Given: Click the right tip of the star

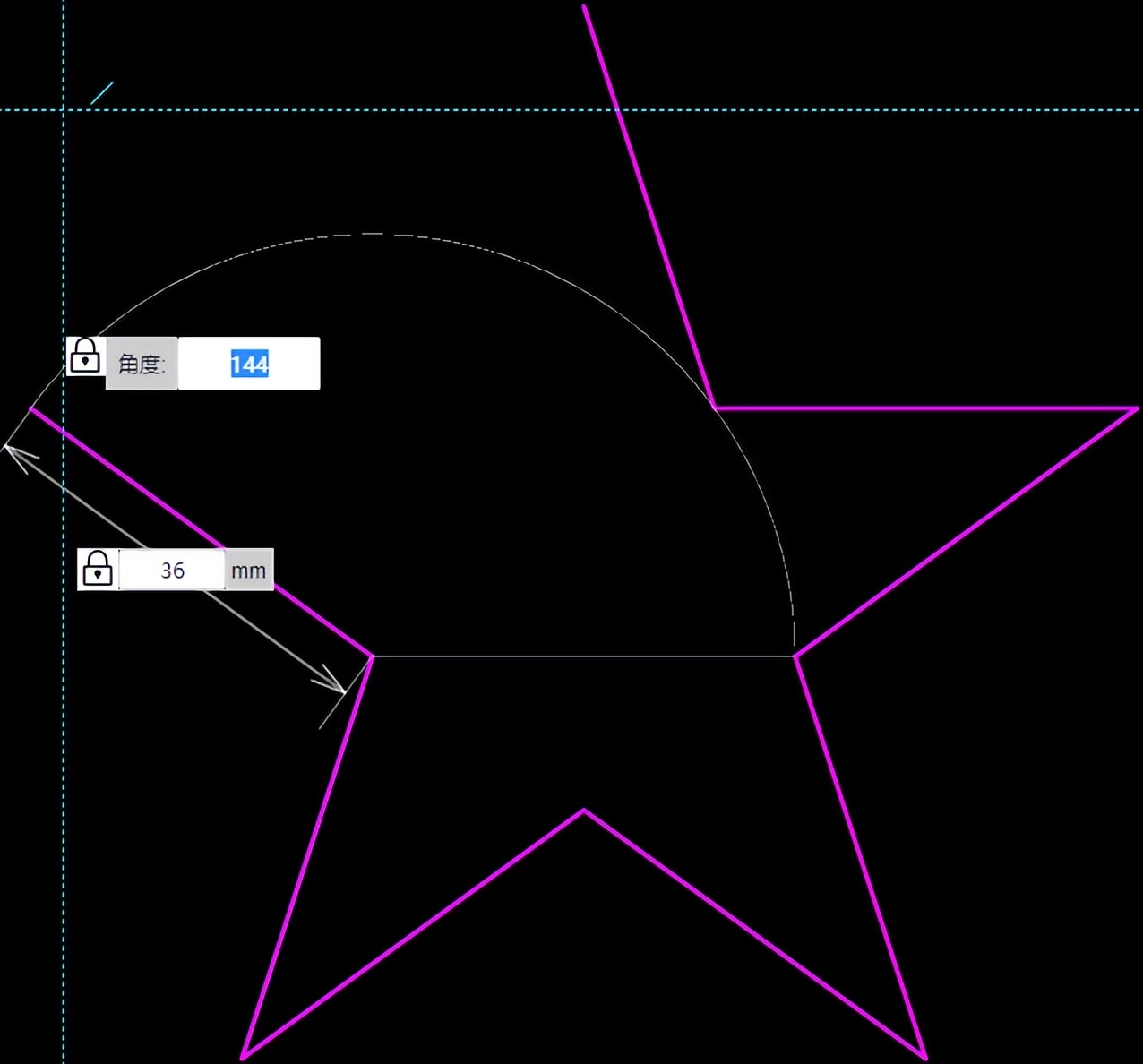Looking at the screenshot, I should [x=1136, y=409].
